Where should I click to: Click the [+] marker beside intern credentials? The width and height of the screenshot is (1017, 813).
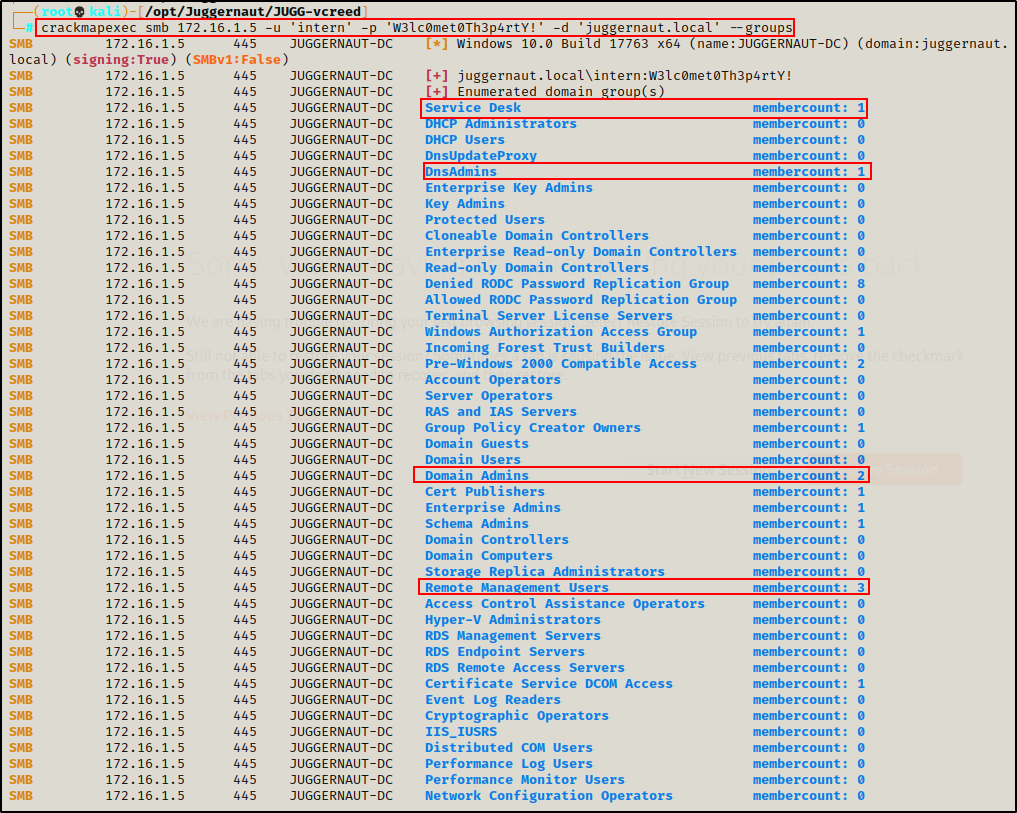tap(436, 76)
